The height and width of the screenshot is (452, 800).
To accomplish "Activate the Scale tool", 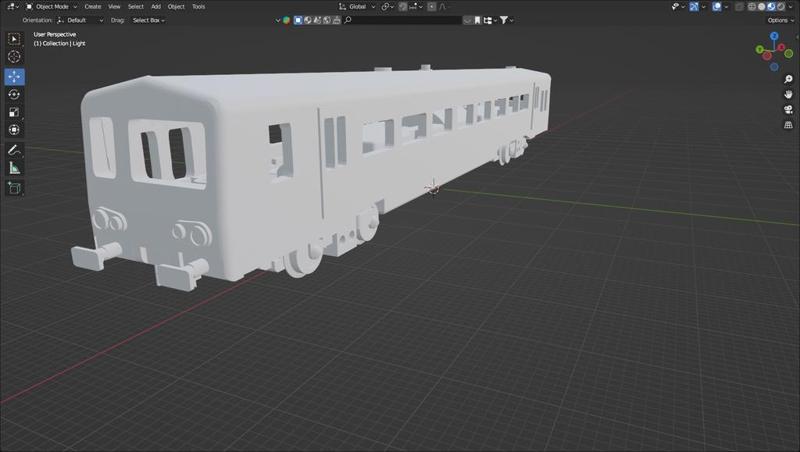I will pyautogui.click(x=14, y=112).
